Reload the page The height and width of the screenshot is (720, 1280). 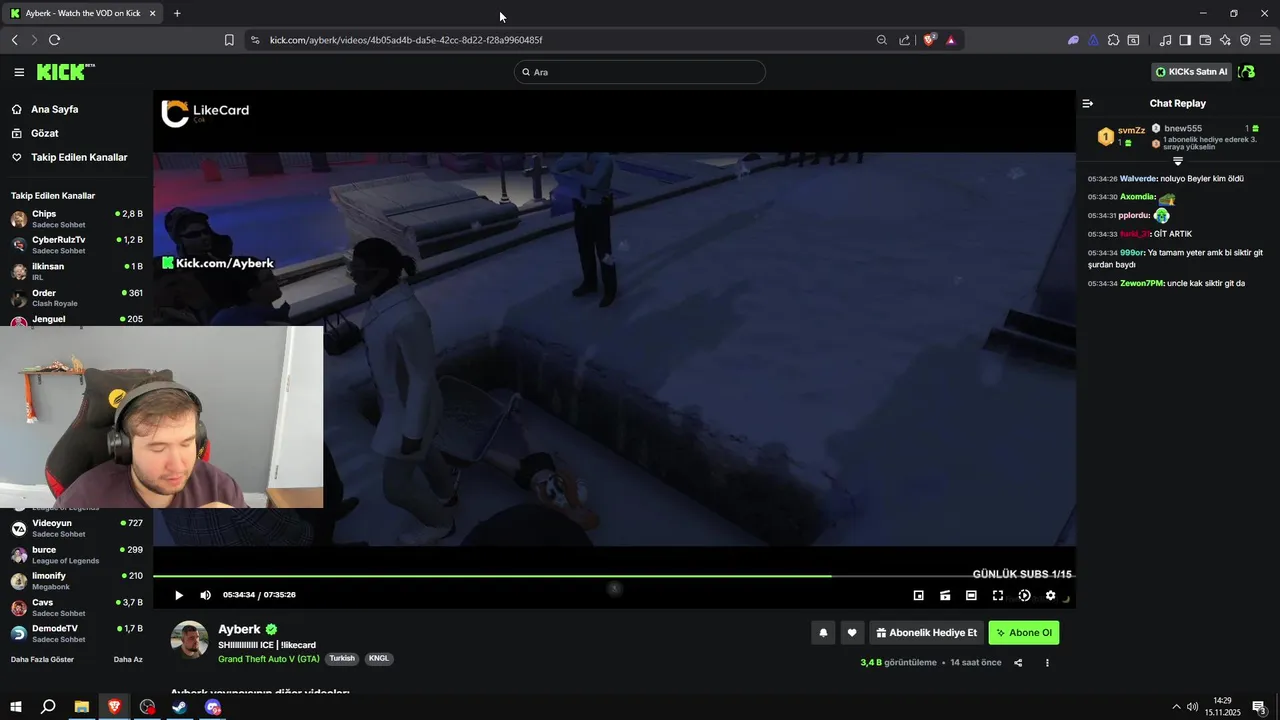click(54, 40)
